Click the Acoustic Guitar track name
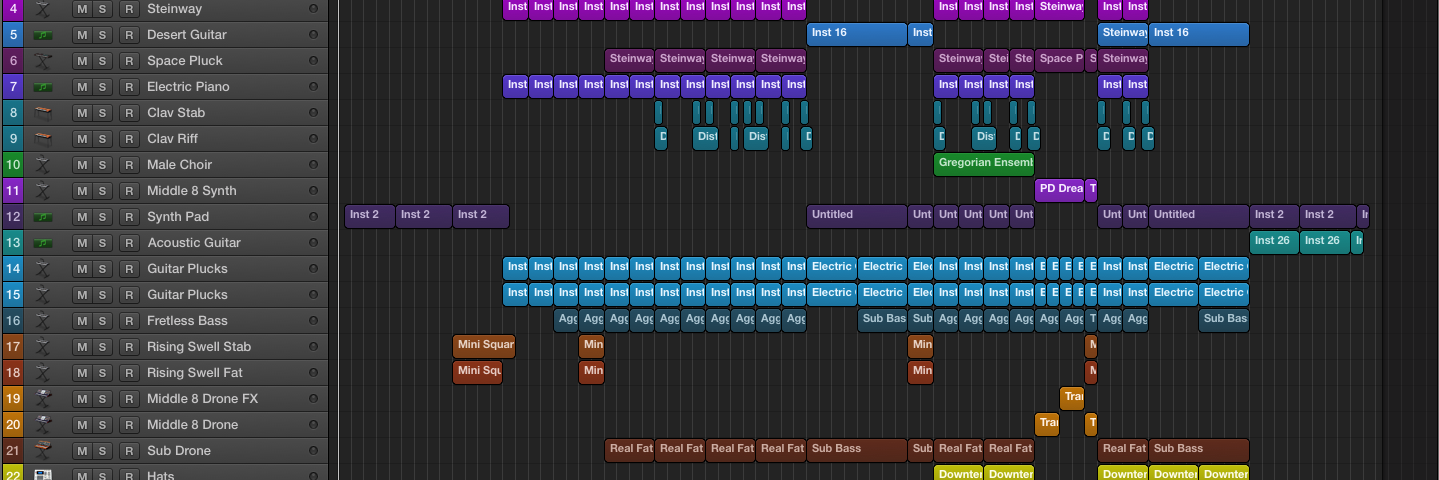Image resolution: width=1439 pixels, height=480 pixels. [x=194, y=242]
